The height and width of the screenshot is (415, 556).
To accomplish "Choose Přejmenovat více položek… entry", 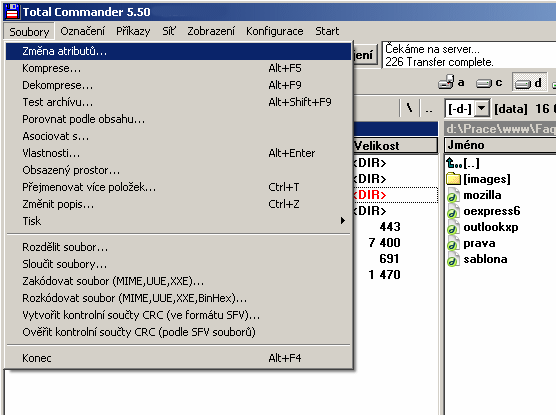I will pos(178,187).
